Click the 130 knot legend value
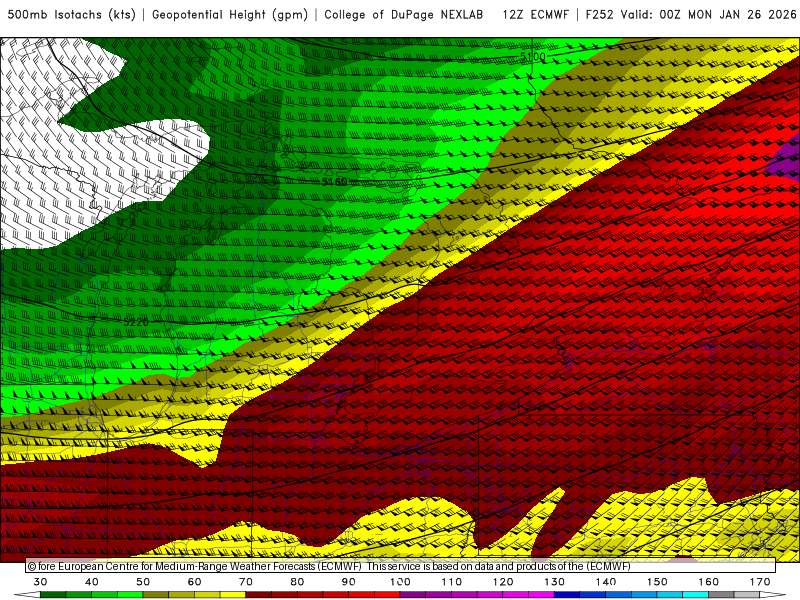This screenshot has height=600, width=800. [555, 582]
